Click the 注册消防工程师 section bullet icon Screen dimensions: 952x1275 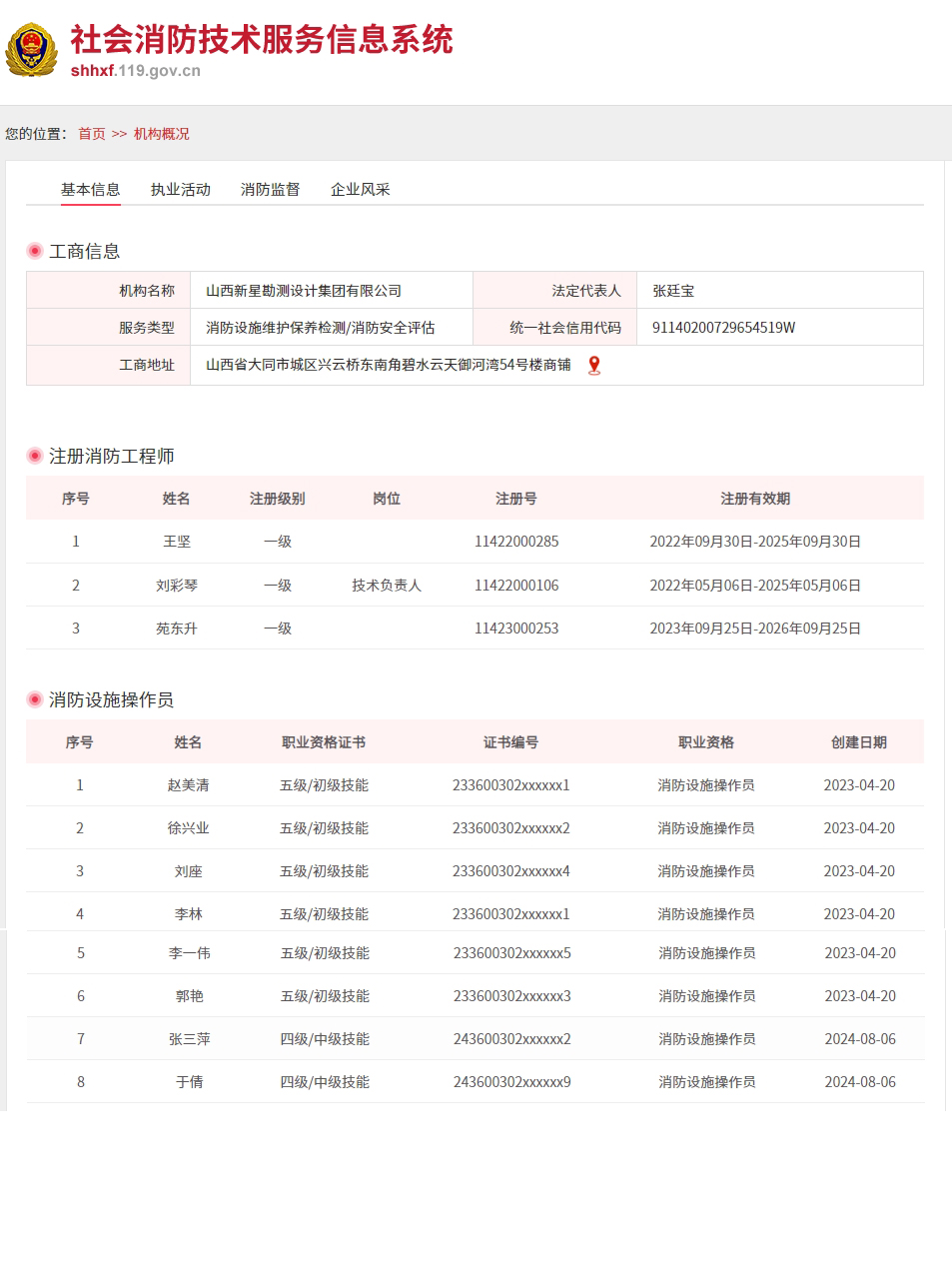pyautogui.click(x=35, y=456)
